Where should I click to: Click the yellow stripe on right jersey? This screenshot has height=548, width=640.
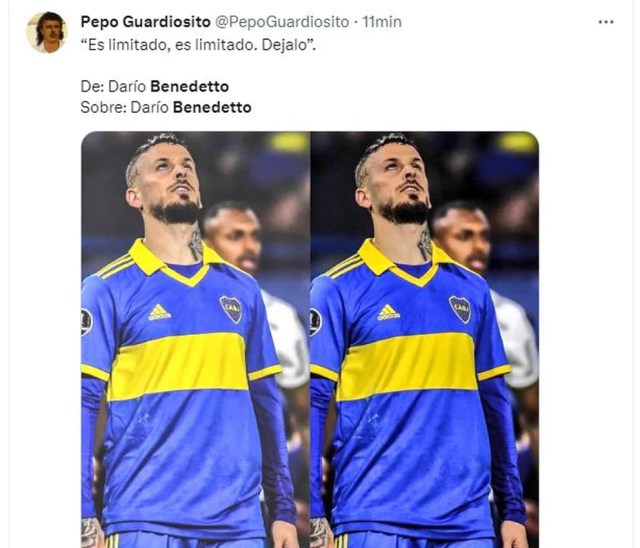(x=407, y=366)
